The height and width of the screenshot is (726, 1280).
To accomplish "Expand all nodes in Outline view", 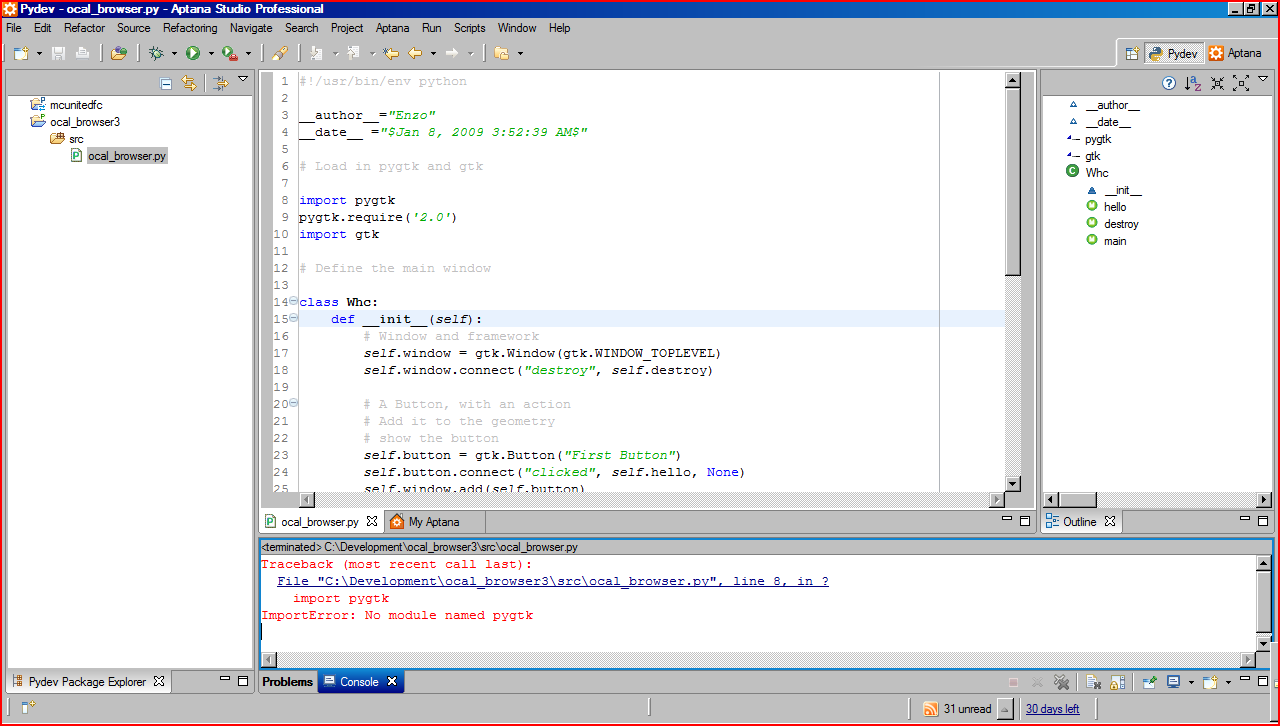I will [x=1241, y=84].
